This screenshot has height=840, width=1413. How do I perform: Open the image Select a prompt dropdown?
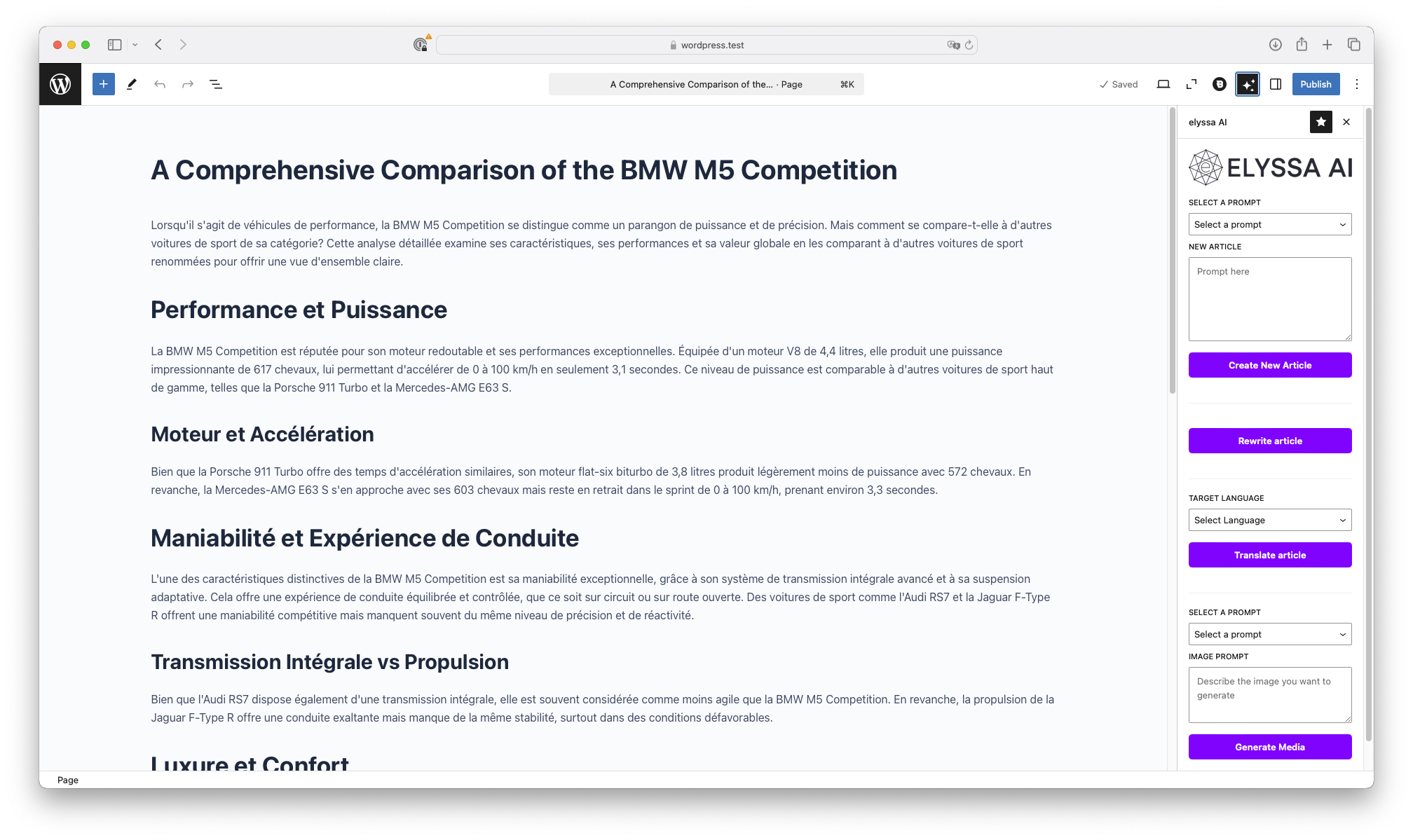pyautogui.click(x=1270, y=634)
